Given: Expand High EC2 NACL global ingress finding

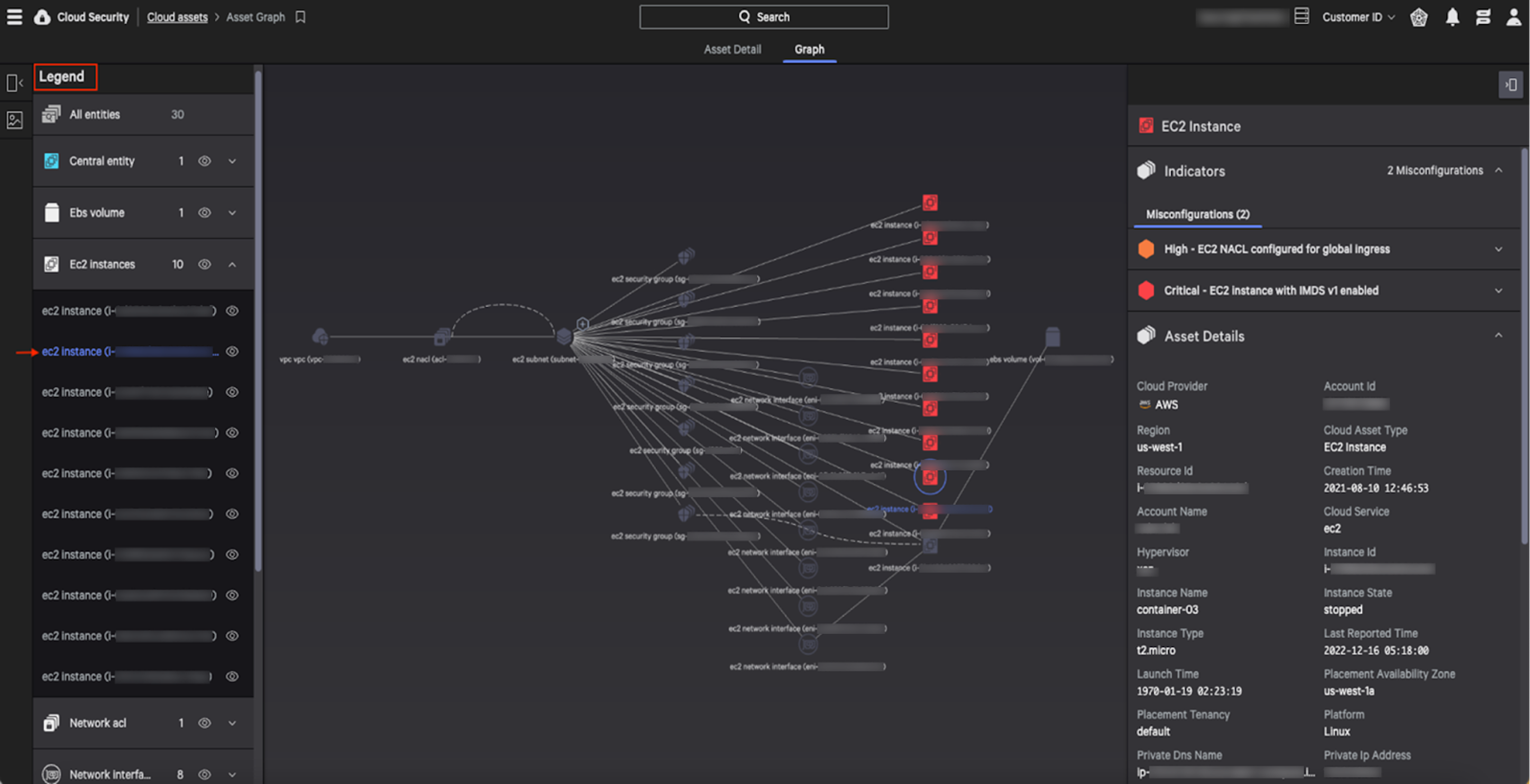Looking at the screenshot, I should click(1498, 248).
